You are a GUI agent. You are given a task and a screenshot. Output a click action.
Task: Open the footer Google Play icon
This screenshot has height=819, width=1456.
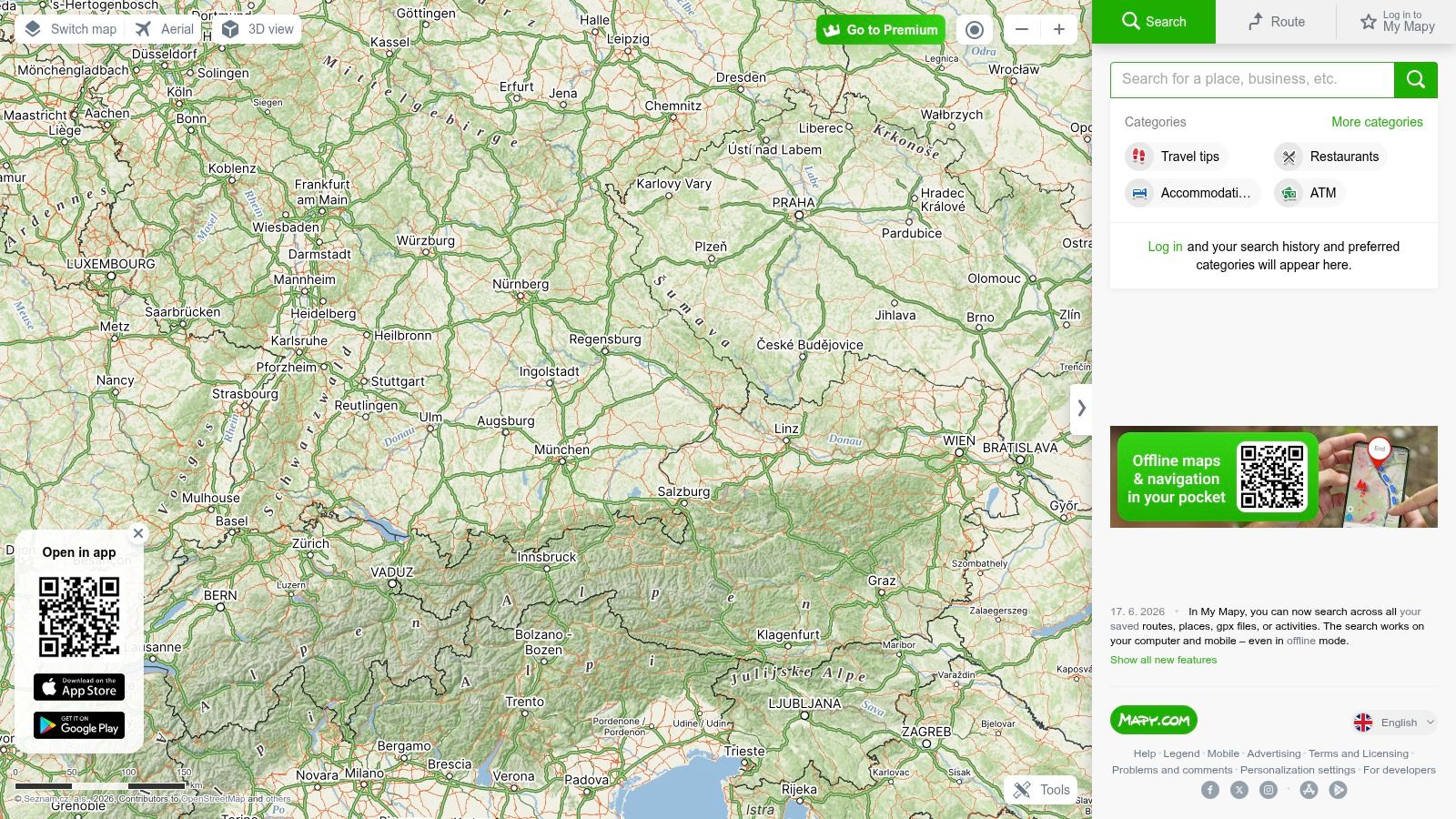pos(1338,790)
